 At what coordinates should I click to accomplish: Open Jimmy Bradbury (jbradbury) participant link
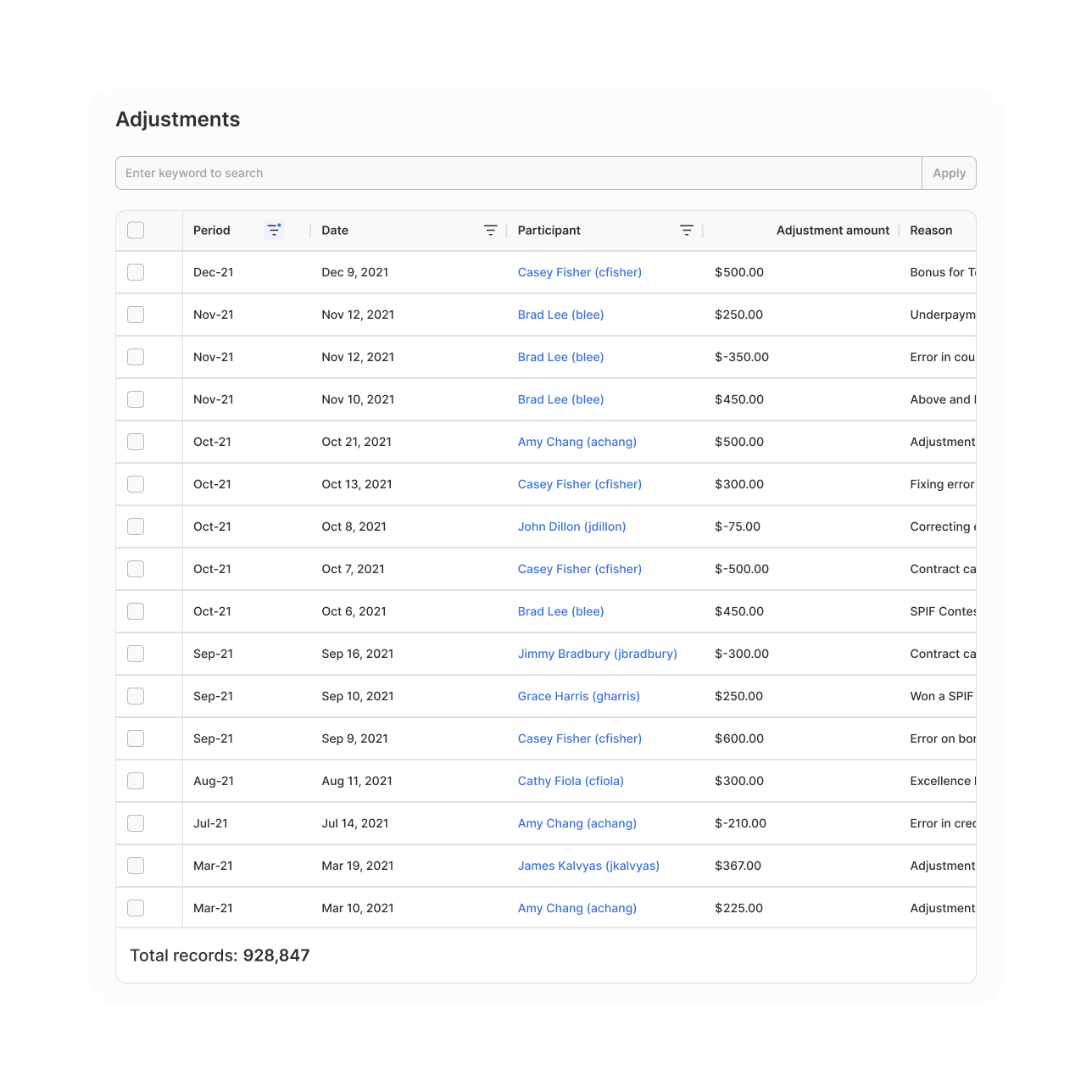tap(597, 654)
